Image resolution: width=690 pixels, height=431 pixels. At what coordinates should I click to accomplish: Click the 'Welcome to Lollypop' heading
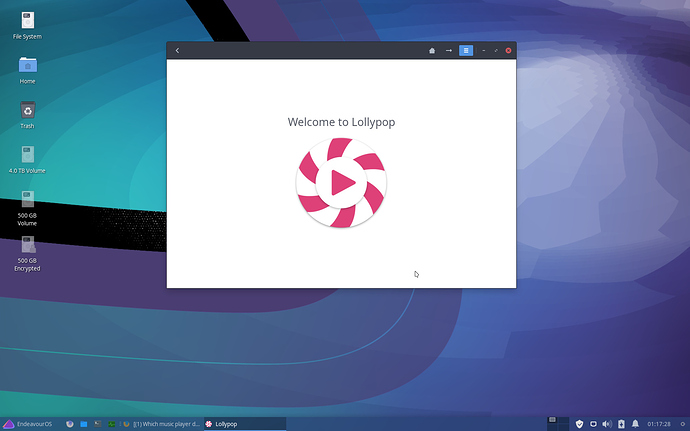341,122
